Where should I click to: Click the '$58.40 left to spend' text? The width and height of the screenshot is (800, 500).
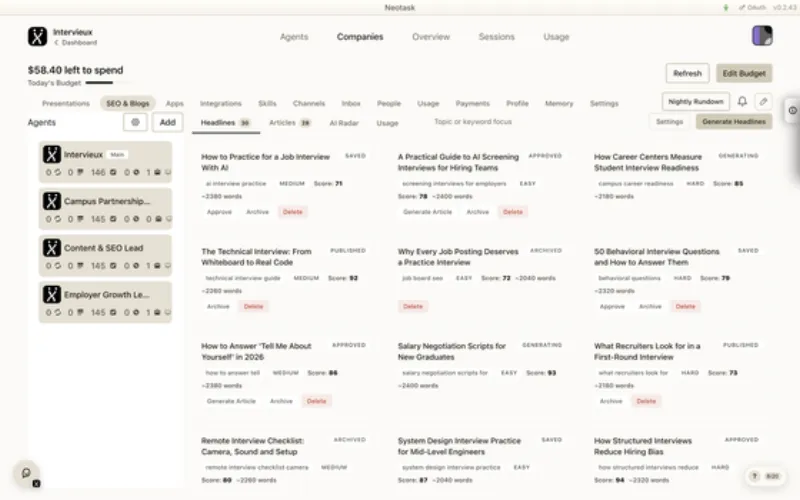(76, 70)
